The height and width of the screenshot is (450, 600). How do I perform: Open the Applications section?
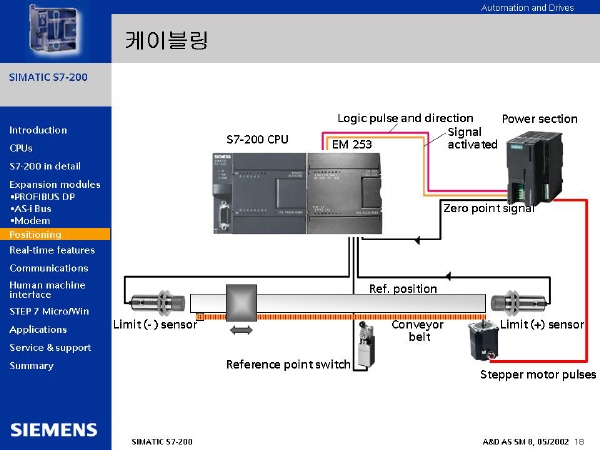pos(38,329)
